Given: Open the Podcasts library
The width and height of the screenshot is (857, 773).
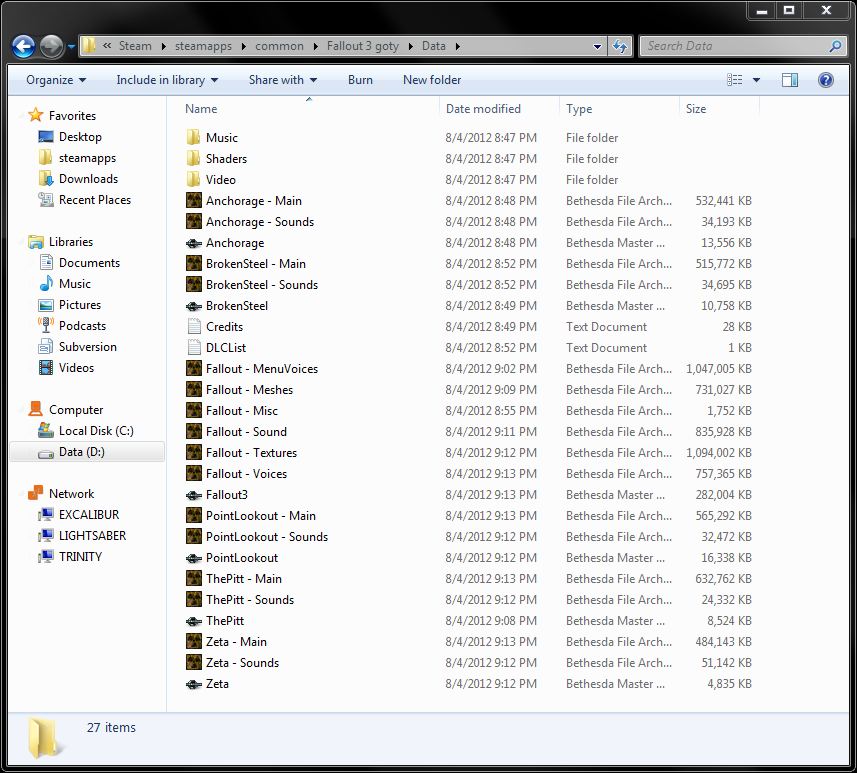Looking at the screenshot, I should point(82,326).
